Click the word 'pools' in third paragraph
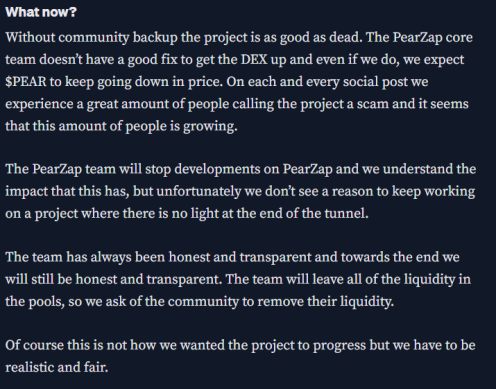 [46, 302]
